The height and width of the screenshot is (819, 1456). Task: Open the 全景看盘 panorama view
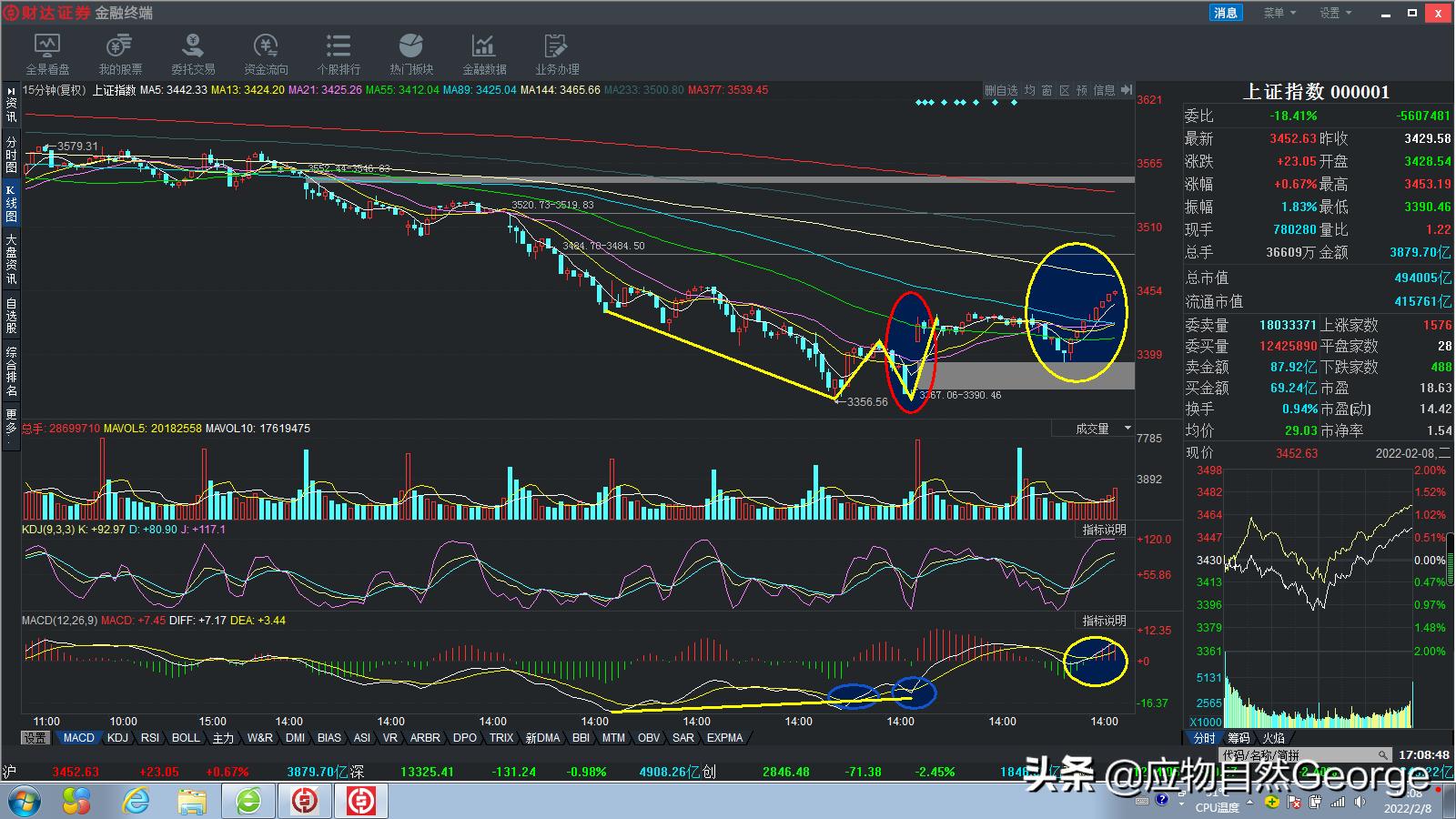pyautogui.click(x=48, y=53)
